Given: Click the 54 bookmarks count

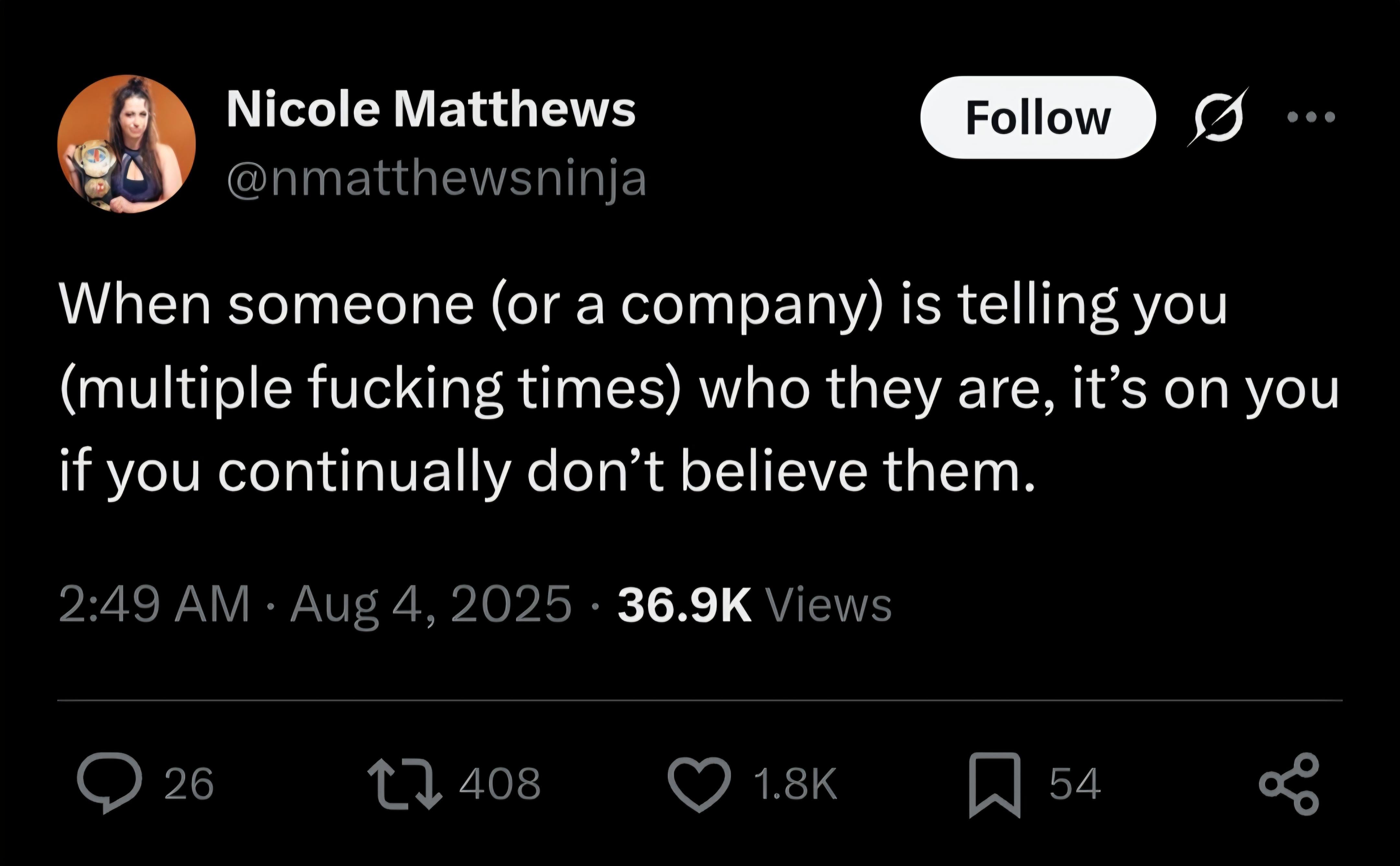Looking at the screenshot, I should tap(1075, 784).
